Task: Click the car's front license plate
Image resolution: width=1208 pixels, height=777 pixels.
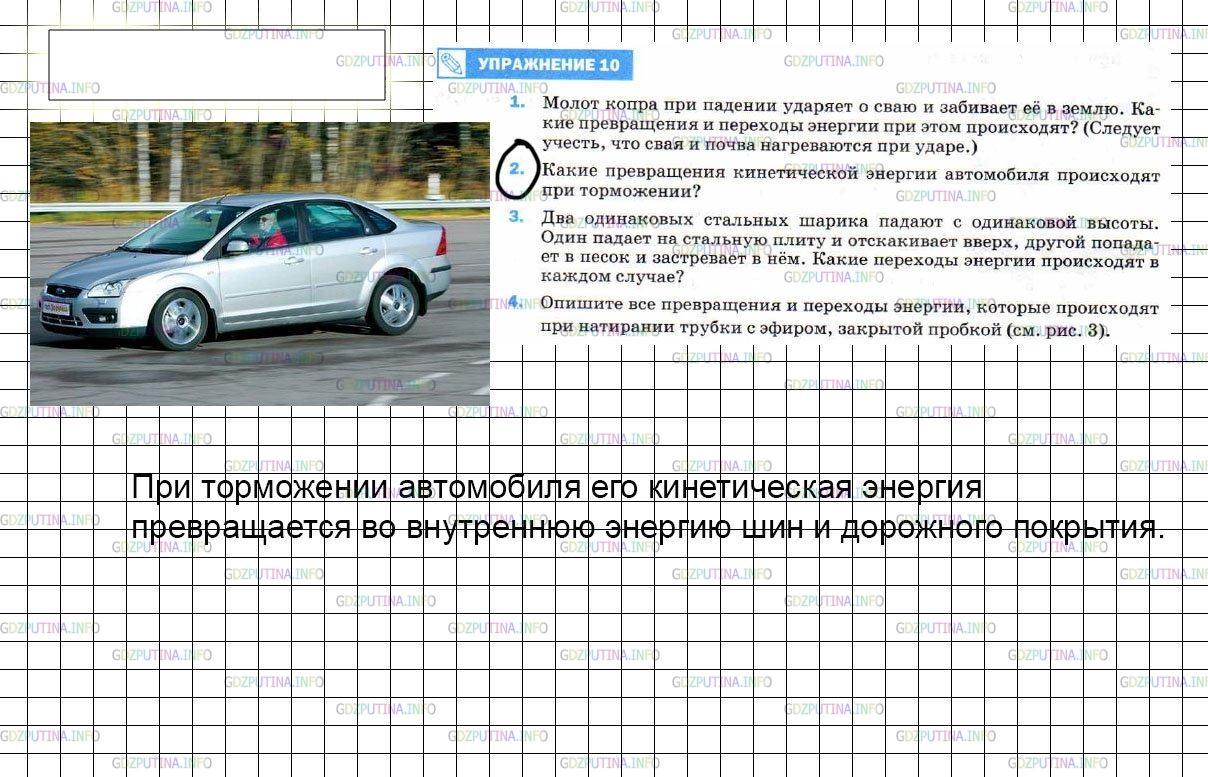Action: click(57, 306)
